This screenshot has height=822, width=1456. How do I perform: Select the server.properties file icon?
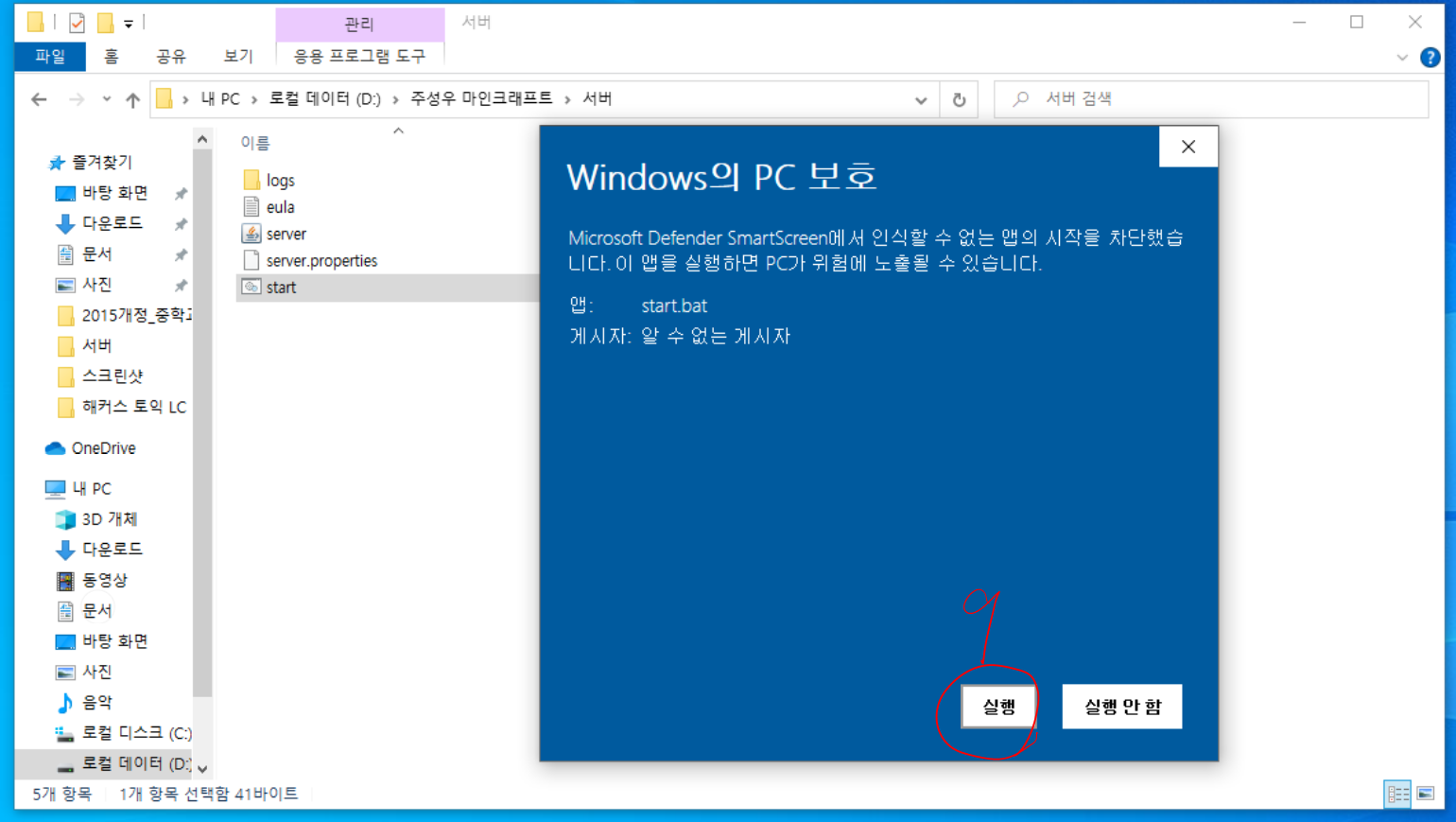(251, 260)
